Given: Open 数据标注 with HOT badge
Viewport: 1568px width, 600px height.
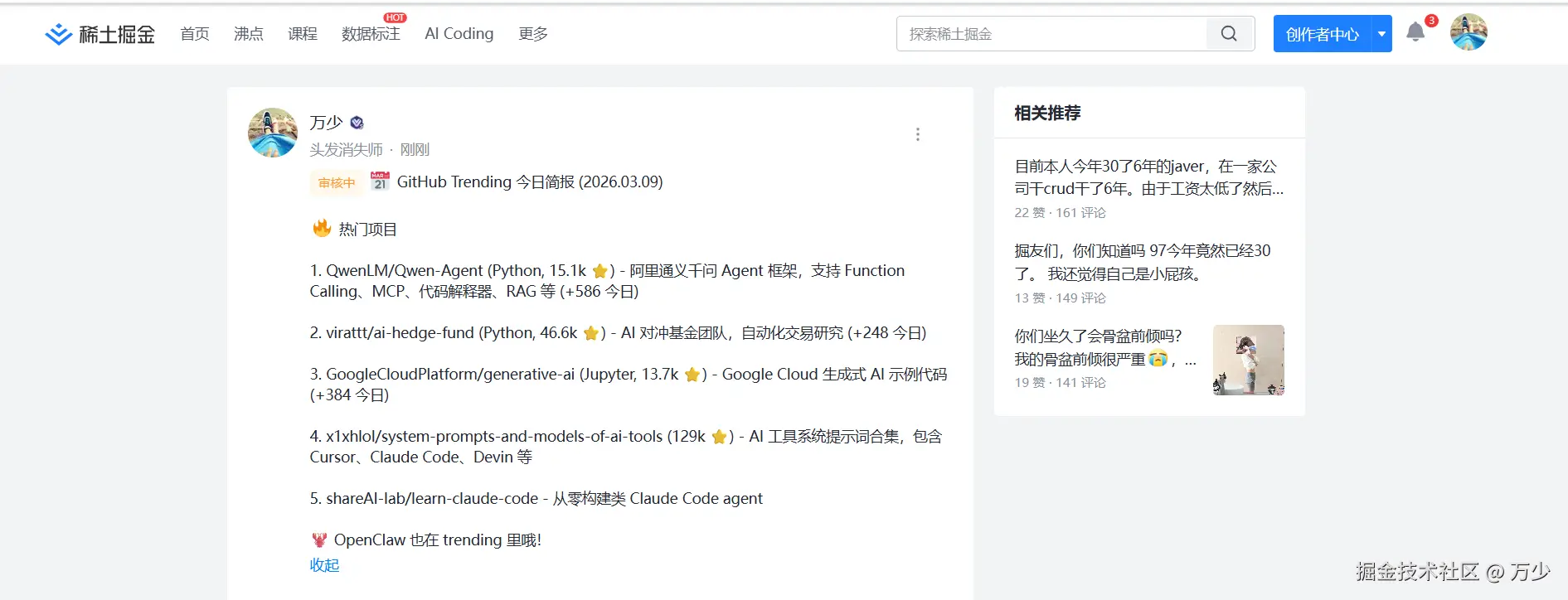Looking at the screenshot, I should 371,34.
